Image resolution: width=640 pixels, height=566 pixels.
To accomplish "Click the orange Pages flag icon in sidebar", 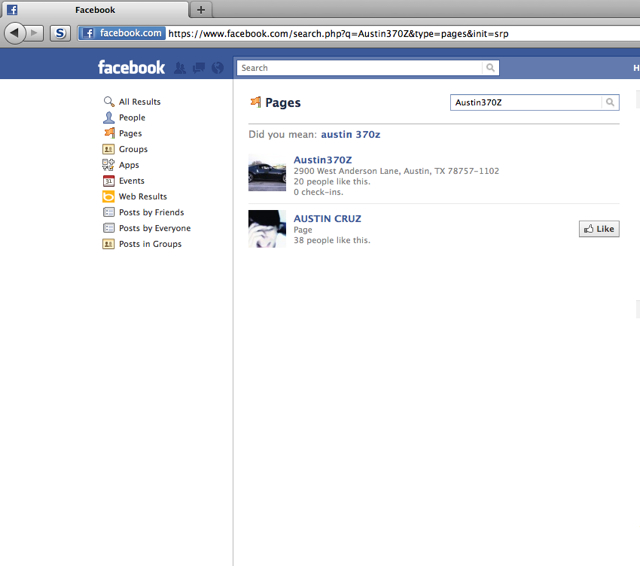I will point(109,133).
